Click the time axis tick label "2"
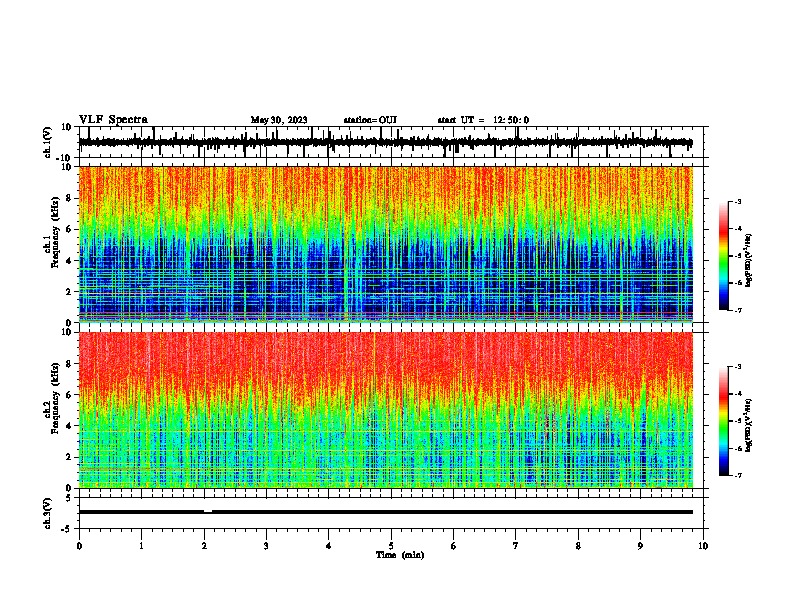Screen dimensions: 792x612 (204, 546)
